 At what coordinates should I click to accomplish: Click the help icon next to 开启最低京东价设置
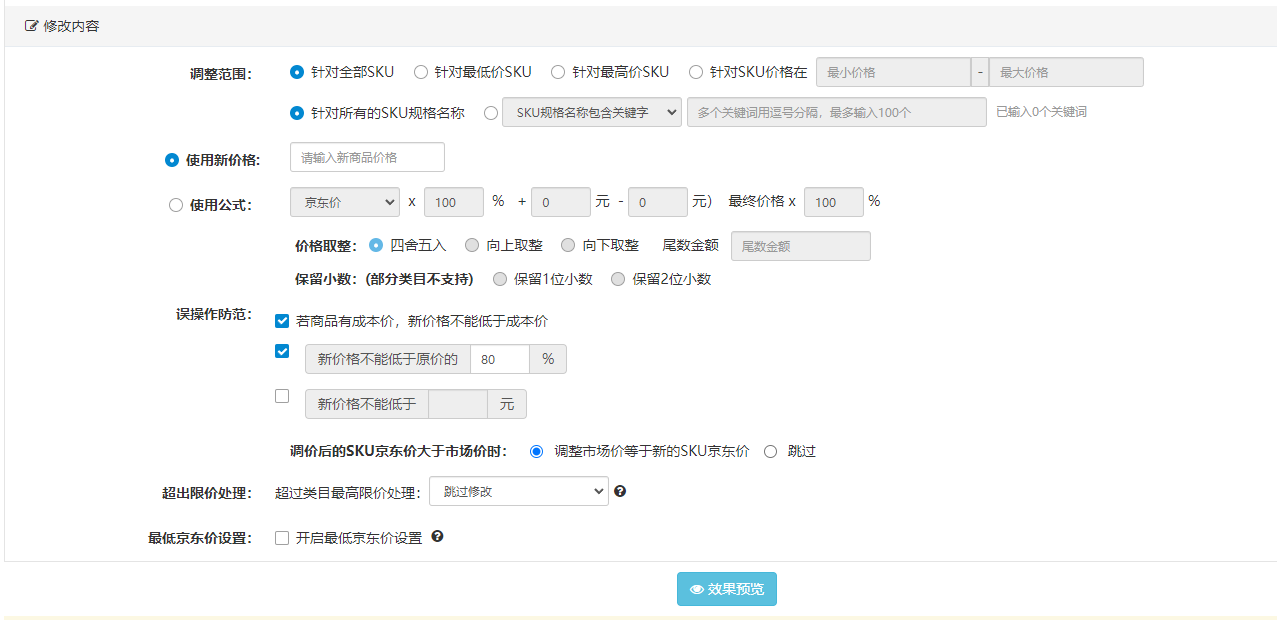[437, 537]
